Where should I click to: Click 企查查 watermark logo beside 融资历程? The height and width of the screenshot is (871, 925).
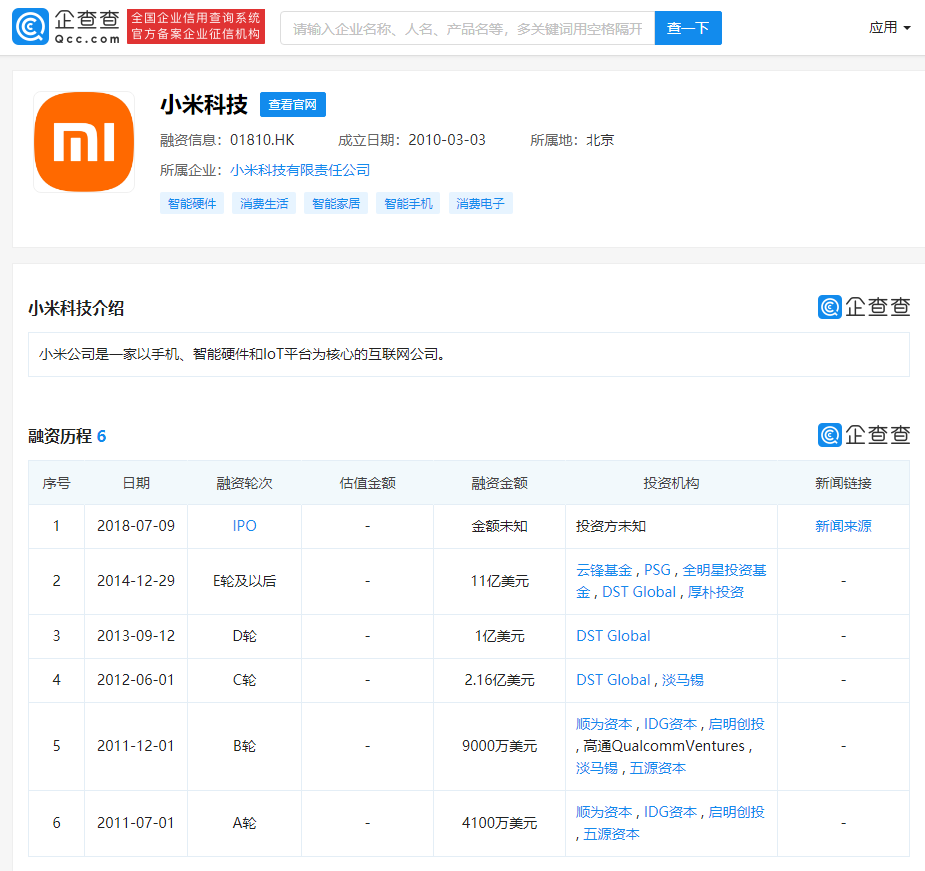[x=864, y=435]
